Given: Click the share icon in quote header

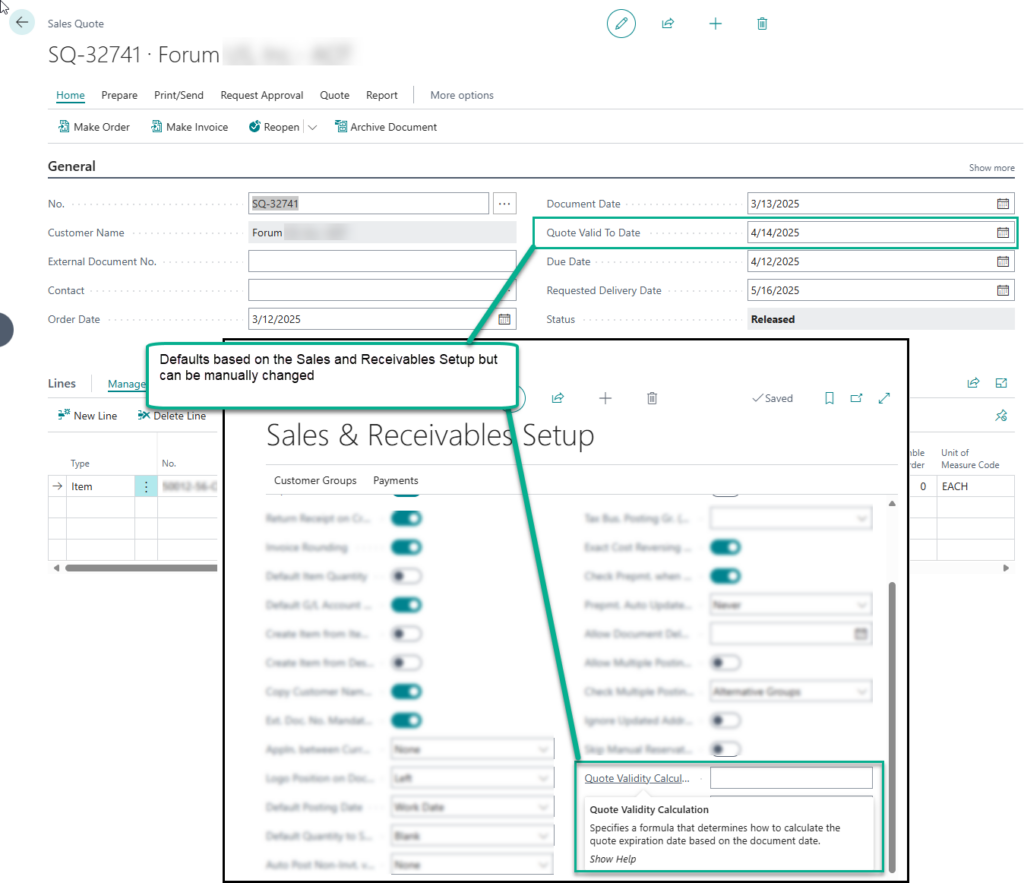Looking at the screenshot, I should tap(668, 23).
